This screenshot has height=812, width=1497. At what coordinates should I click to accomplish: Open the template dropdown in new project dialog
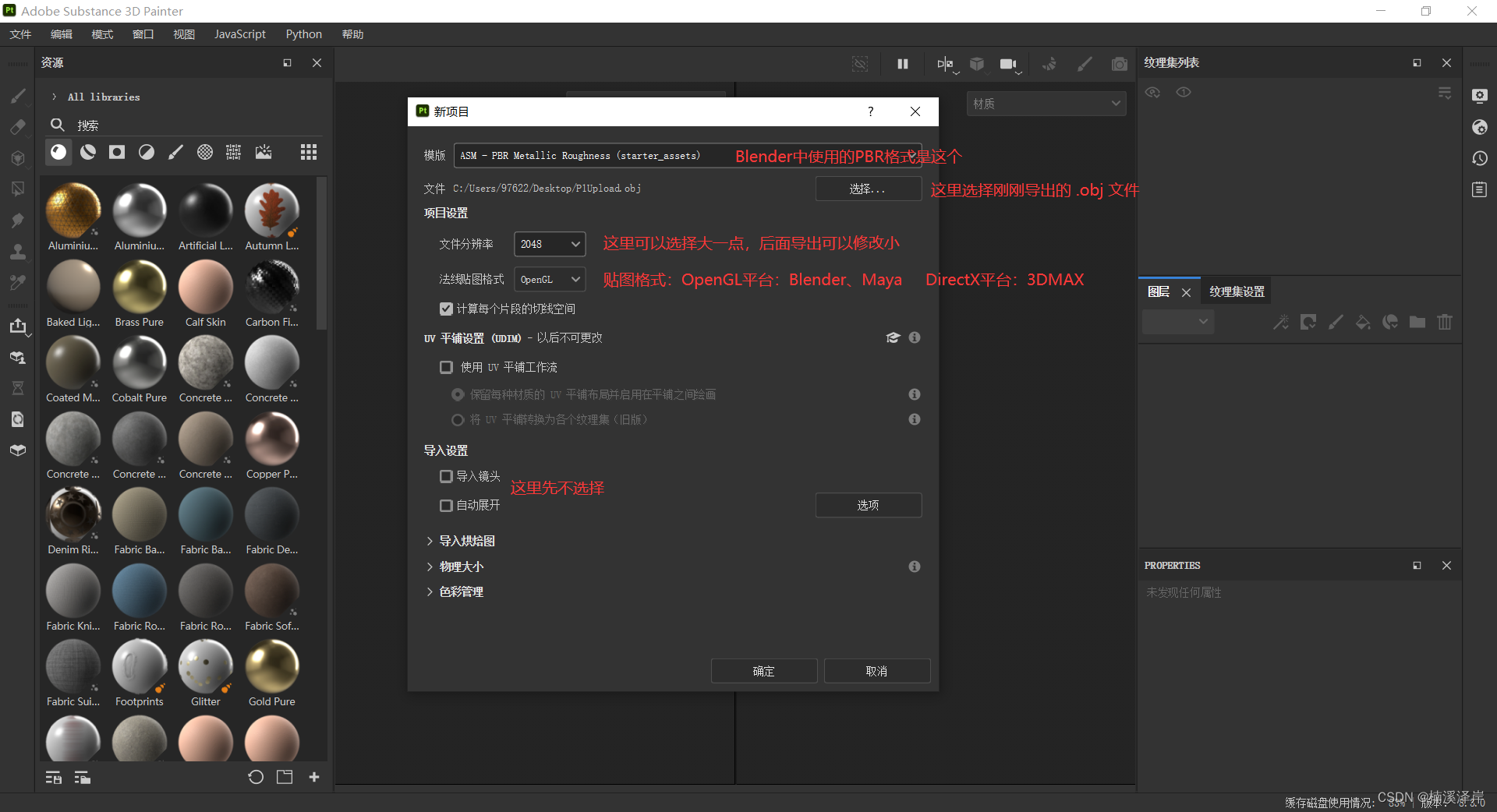point(687,156)
